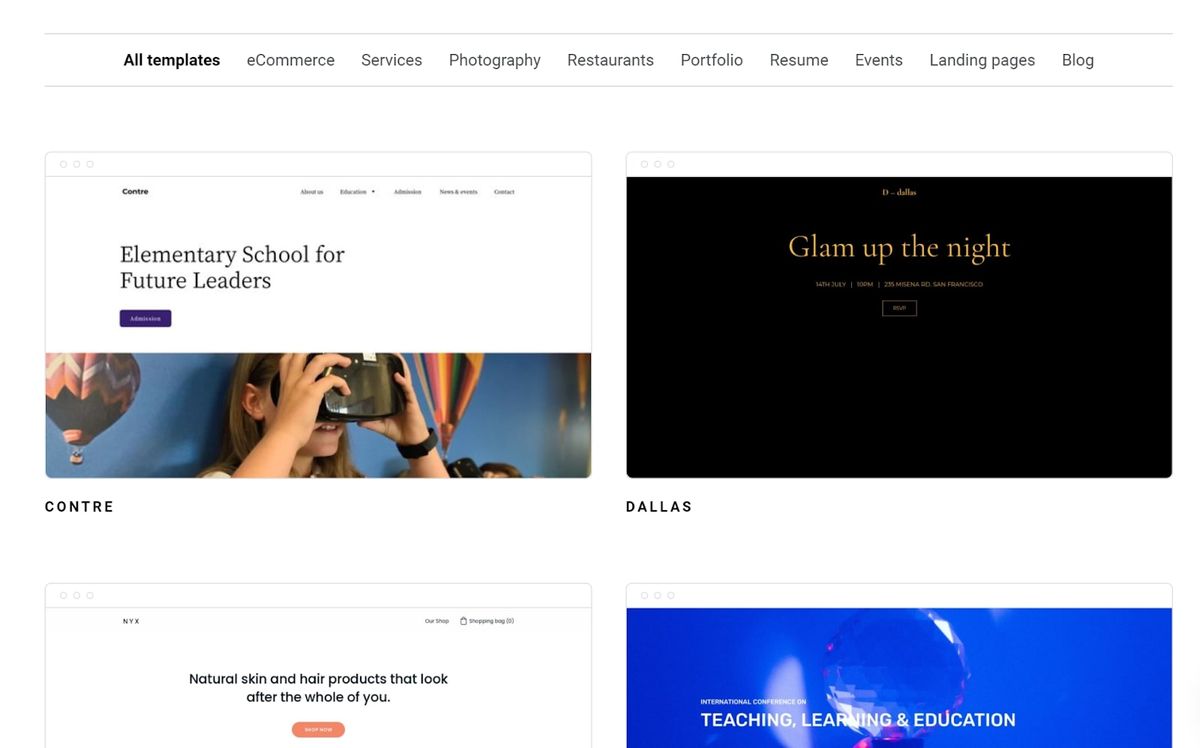The height and width of the screenshot is (748, 1200).
Task: Open the NYX skin products template thumbnail
Action: pos(318,666)
